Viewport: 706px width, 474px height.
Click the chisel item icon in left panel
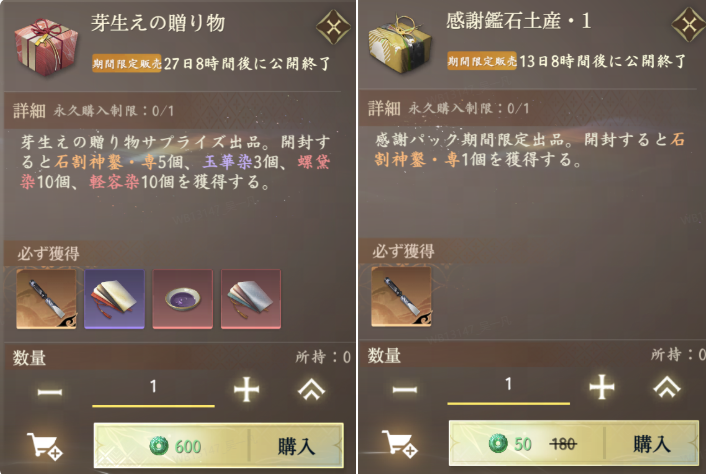[46, 299]
